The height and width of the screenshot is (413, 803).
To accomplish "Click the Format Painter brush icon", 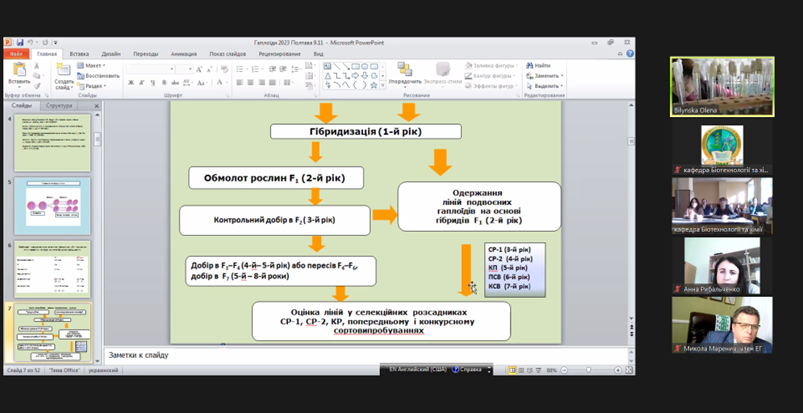I will [x=36, y=85].
